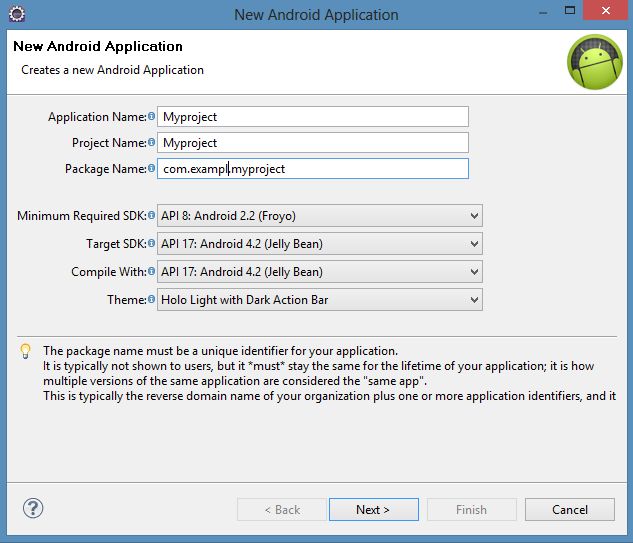This screenshot has height=543, width=633.
Task: Open the Compile With dropdown
Action: click(319, 272)
